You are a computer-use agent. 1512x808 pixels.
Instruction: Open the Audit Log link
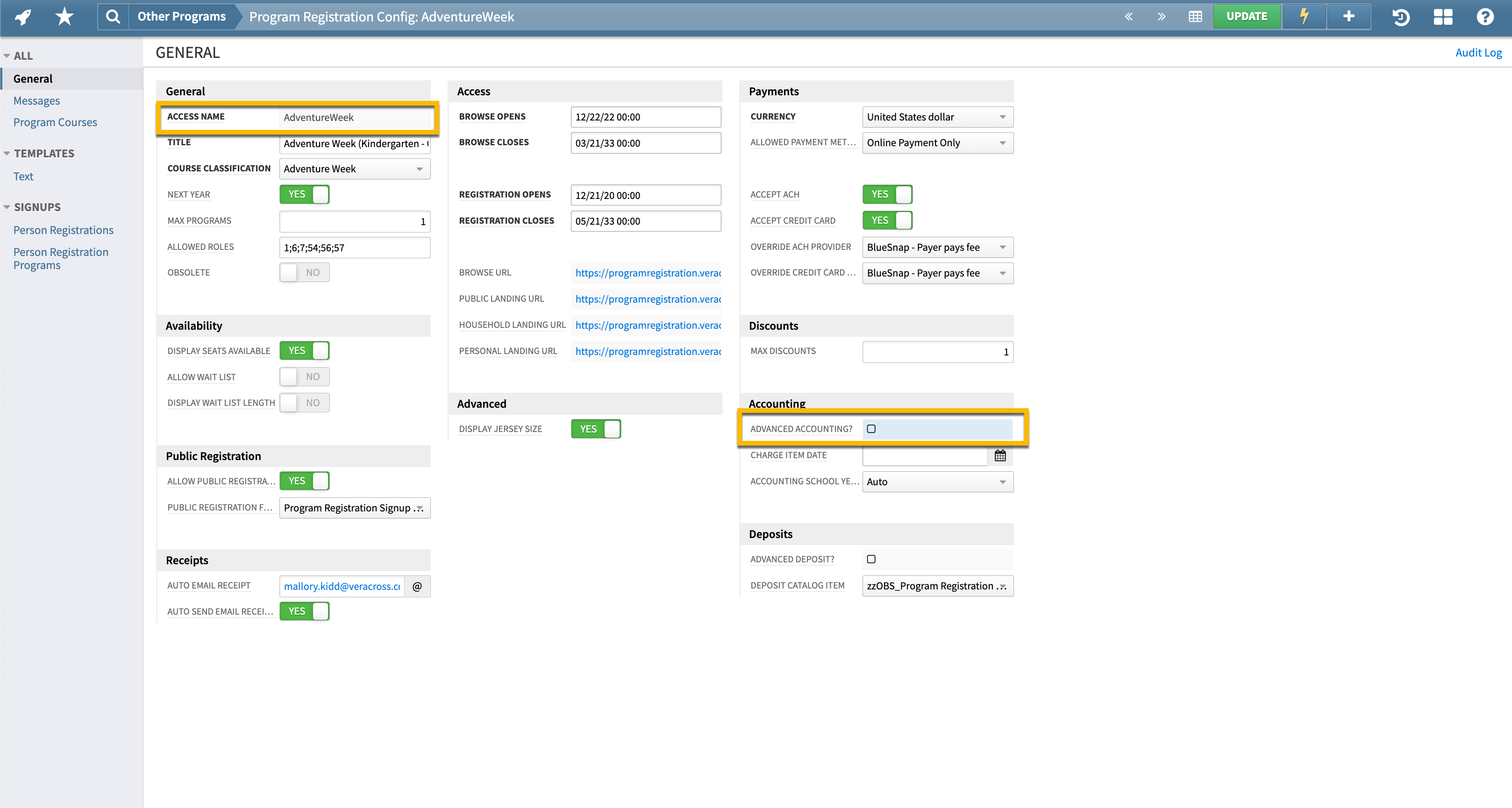[x=1478, y=52]
